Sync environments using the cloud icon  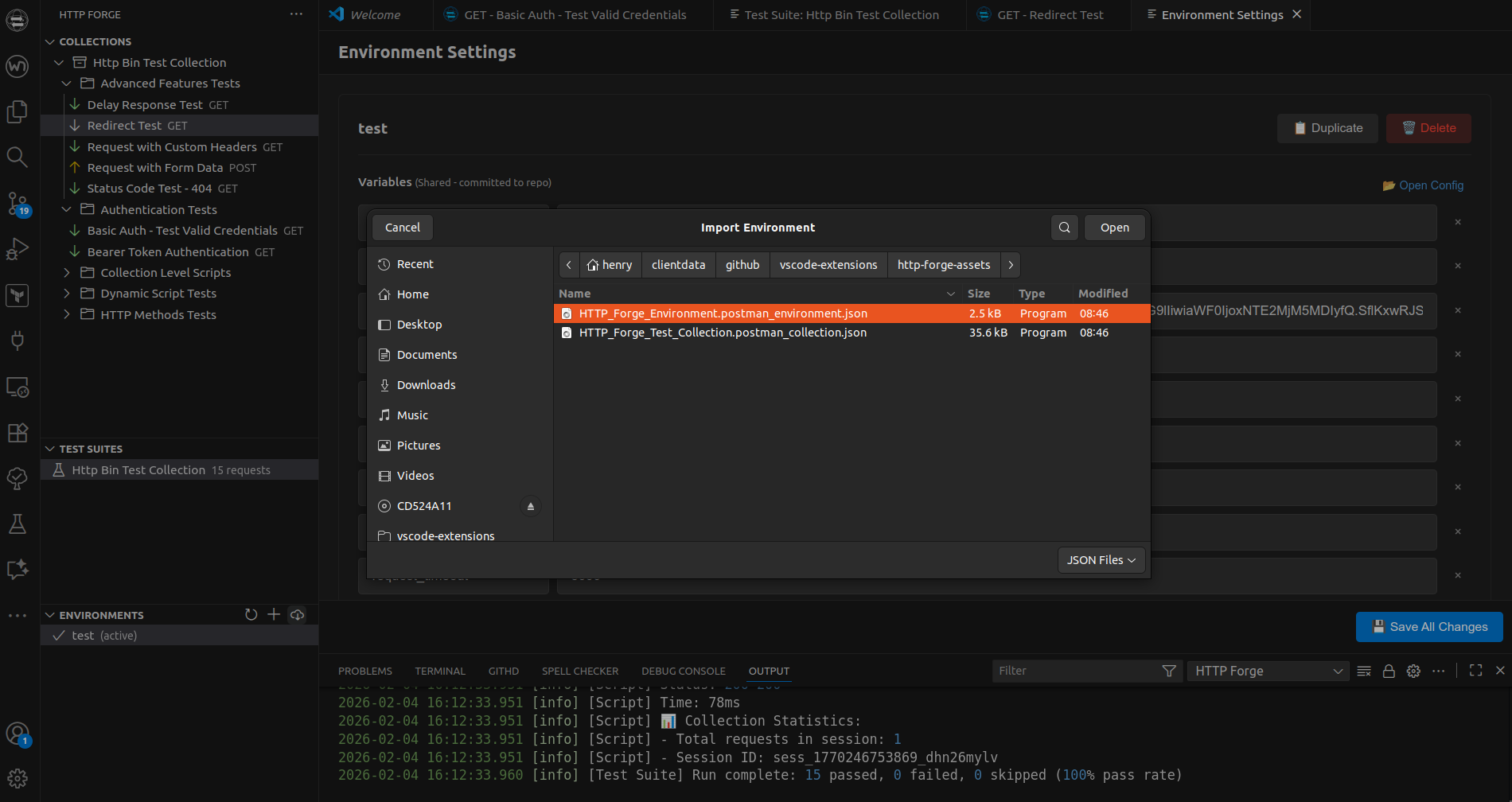pos(297,614)
